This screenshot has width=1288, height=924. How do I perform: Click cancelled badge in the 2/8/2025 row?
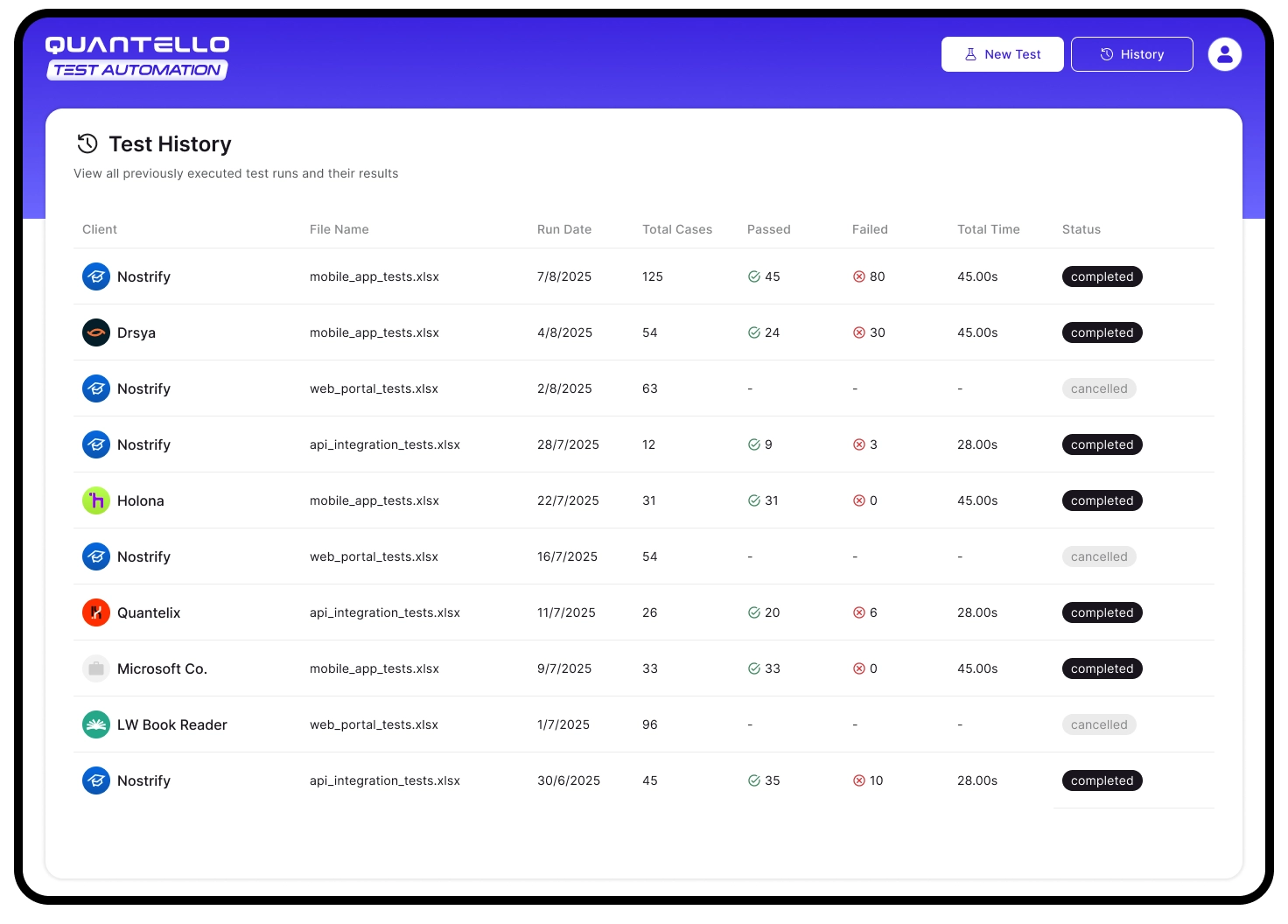(1099, 388)
